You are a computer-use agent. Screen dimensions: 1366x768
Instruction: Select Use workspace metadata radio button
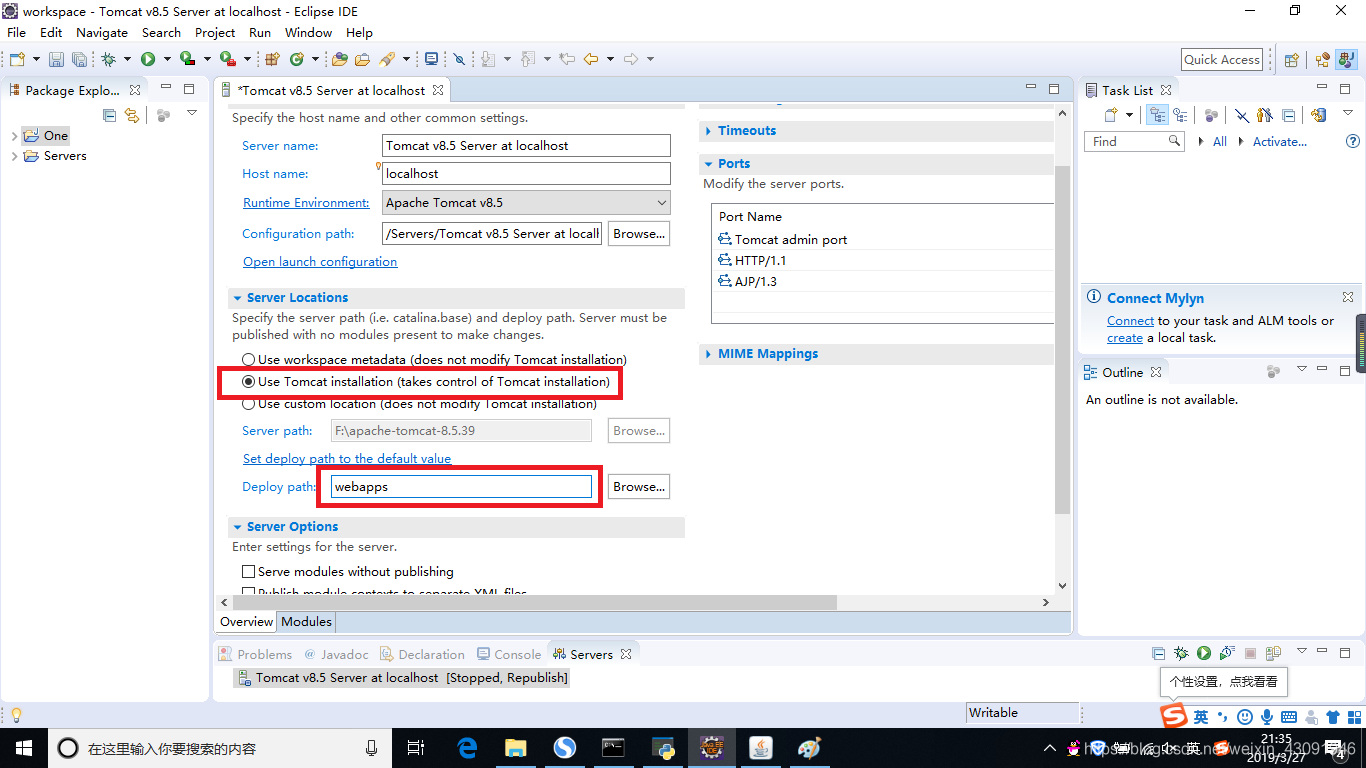coord(249,359)
